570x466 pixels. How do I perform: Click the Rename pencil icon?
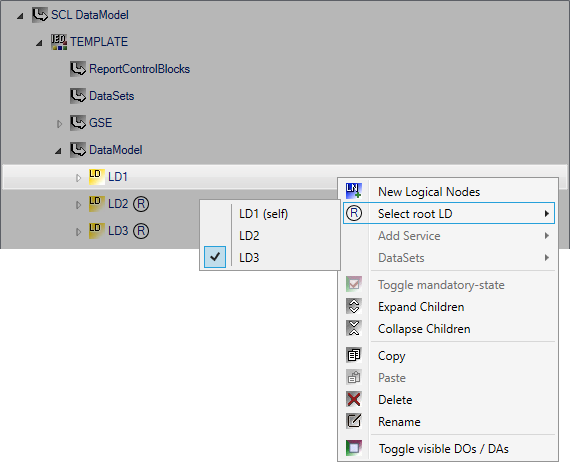tap(354, 421)
